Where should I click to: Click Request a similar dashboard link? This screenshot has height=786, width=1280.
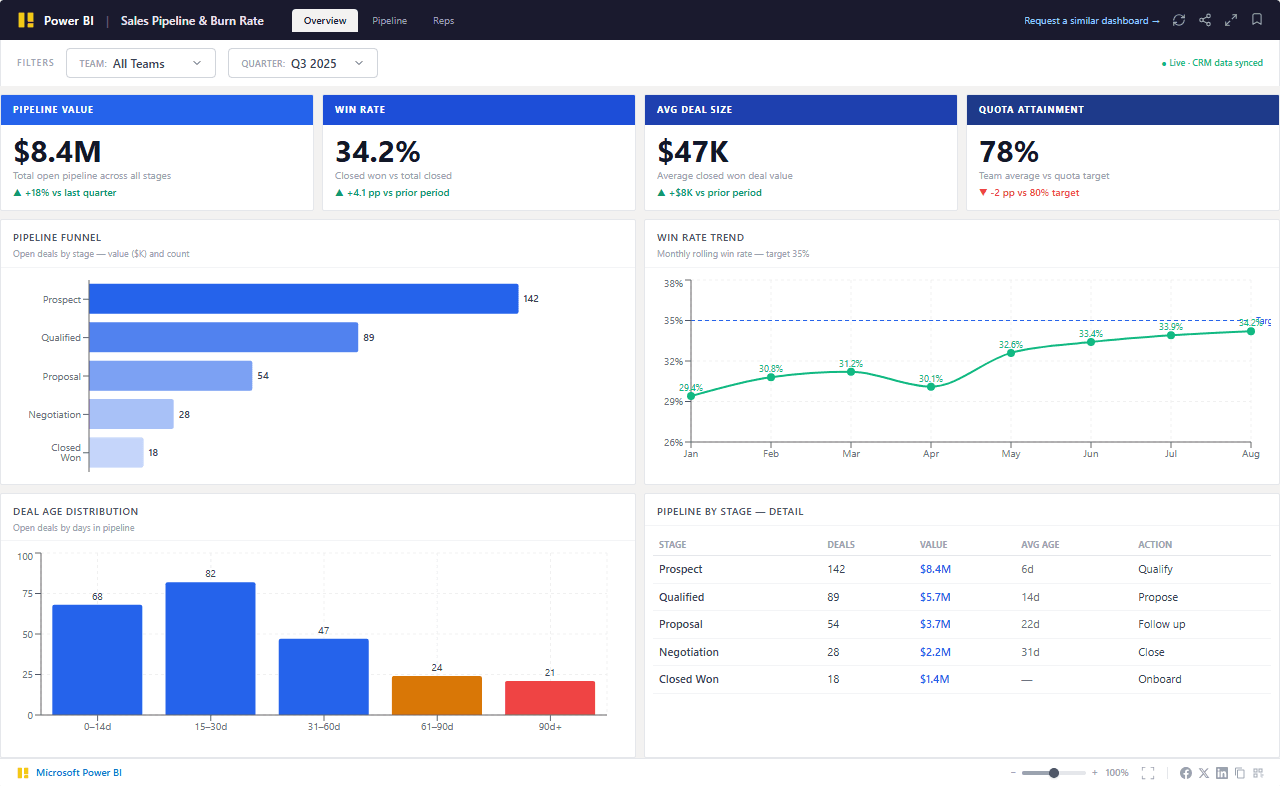1092,21
